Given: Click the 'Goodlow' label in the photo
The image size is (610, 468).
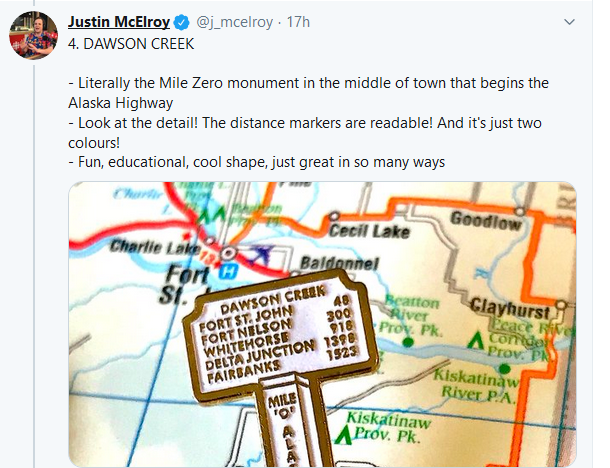Looking at the screenshot, I should point(485,220).
